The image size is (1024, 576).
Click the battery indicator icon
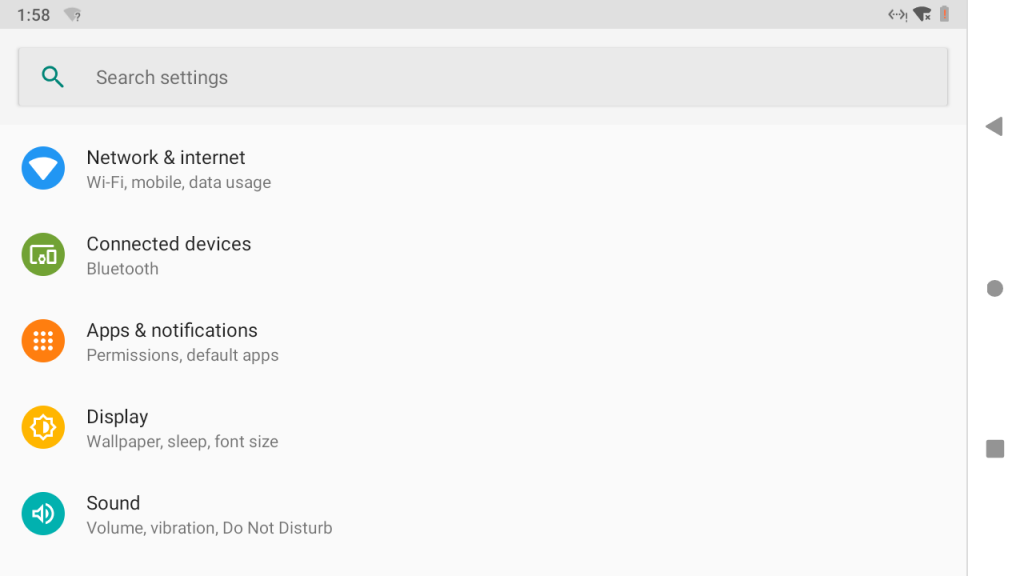944,14
